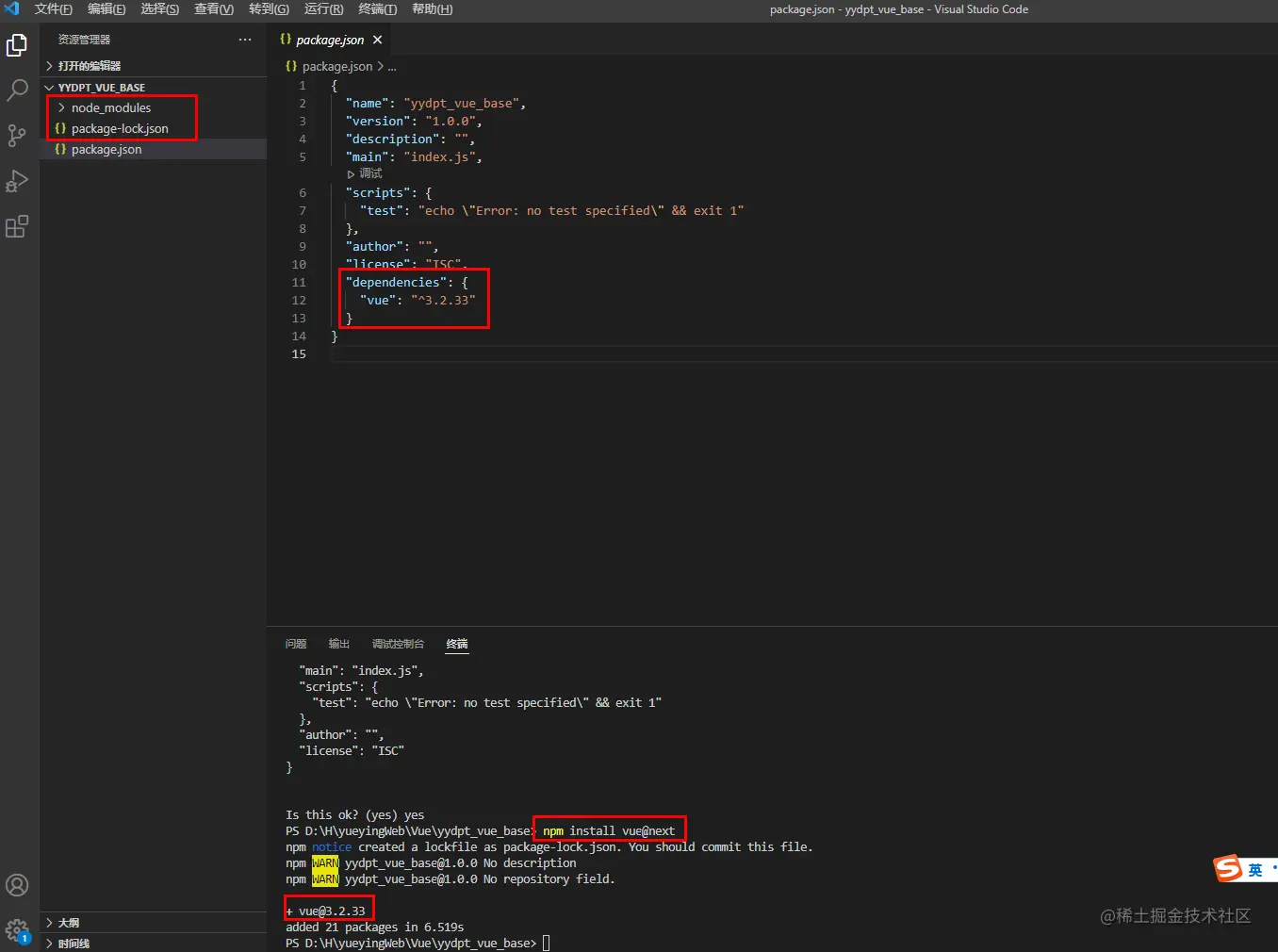Open the 文件(F) menu
The image size is (1278, 952).
(54, 8)
